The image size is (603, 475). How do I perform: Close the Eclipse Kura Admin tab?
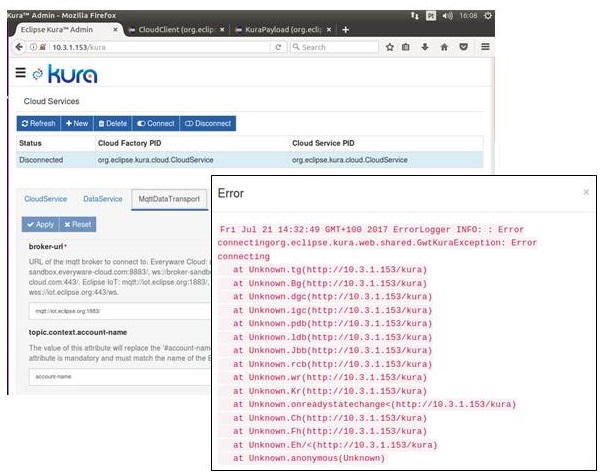point(115,30)
